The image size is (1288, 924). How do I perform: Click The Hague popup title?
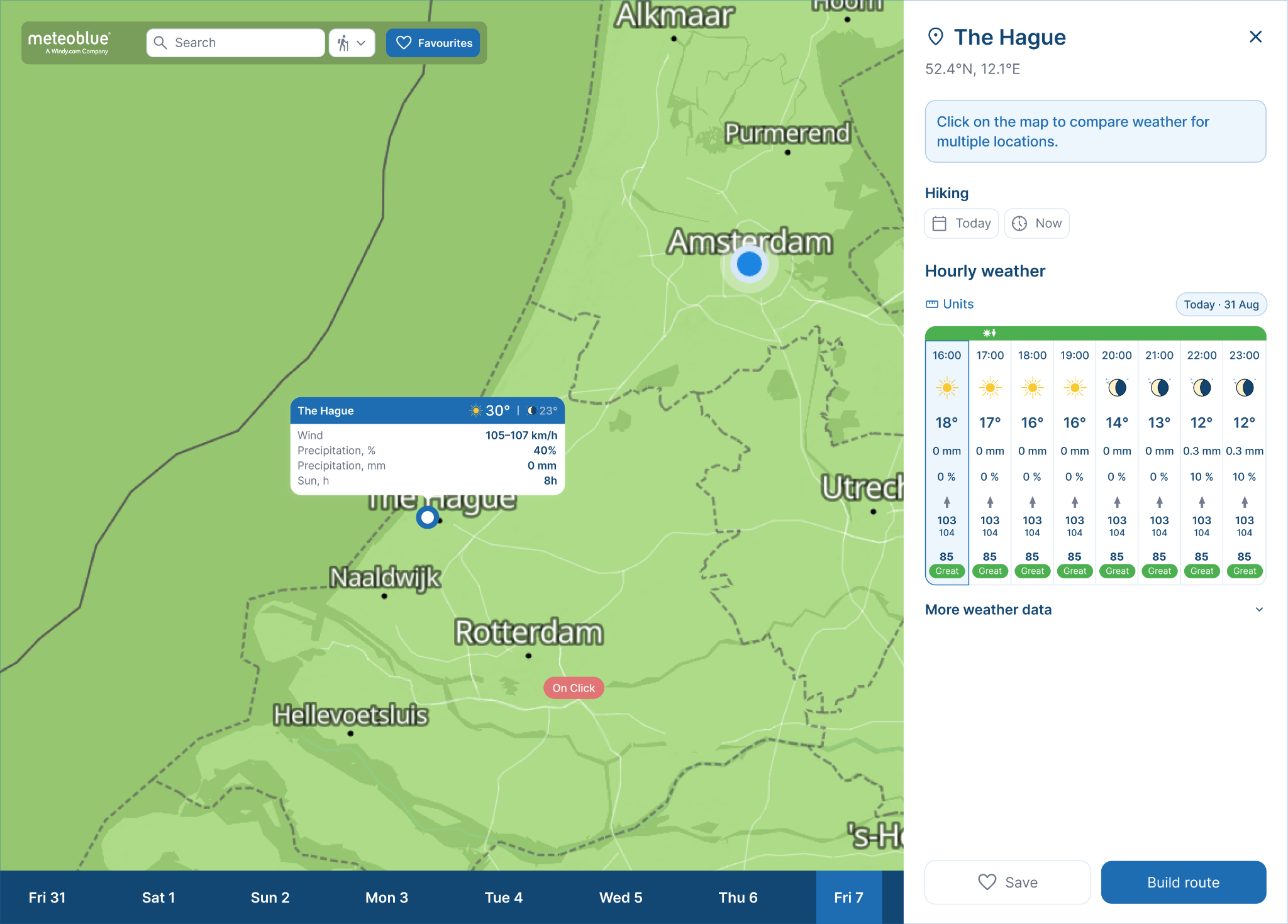(x=325, y=410)
